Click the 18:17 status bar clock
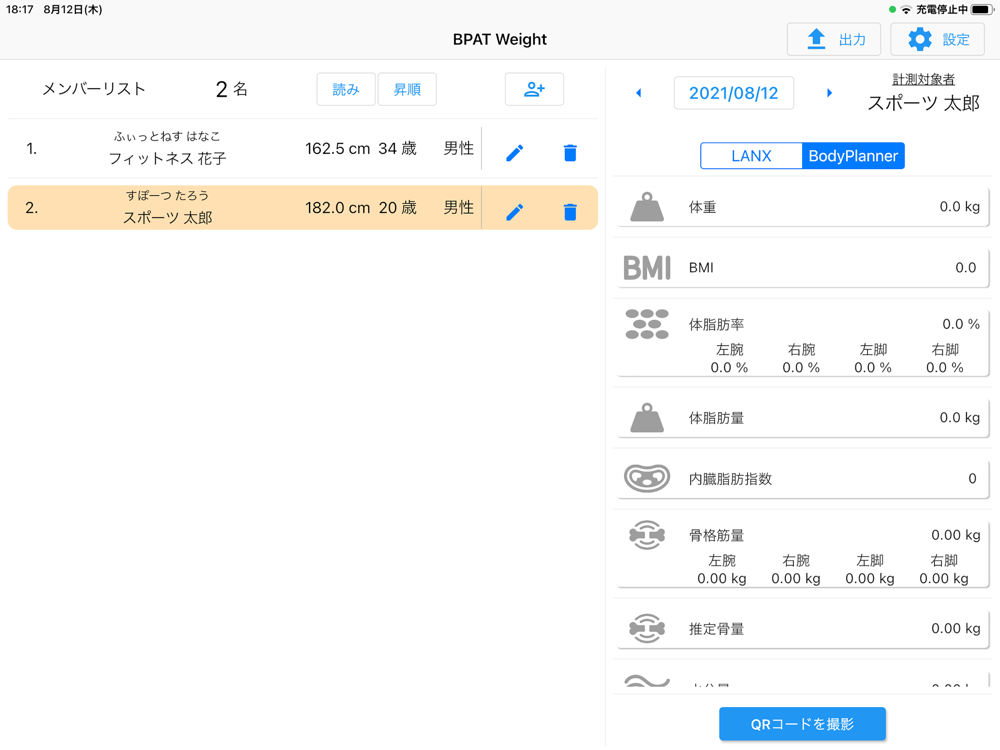This screenshot has height=750, width=1000. [20, 10]
